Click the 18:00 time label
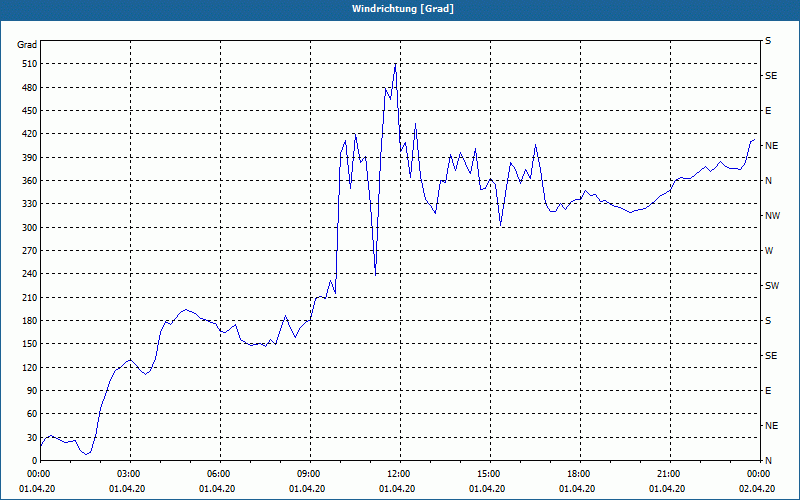Viewport: 800px width, 500px height. [x=580, y=474]
